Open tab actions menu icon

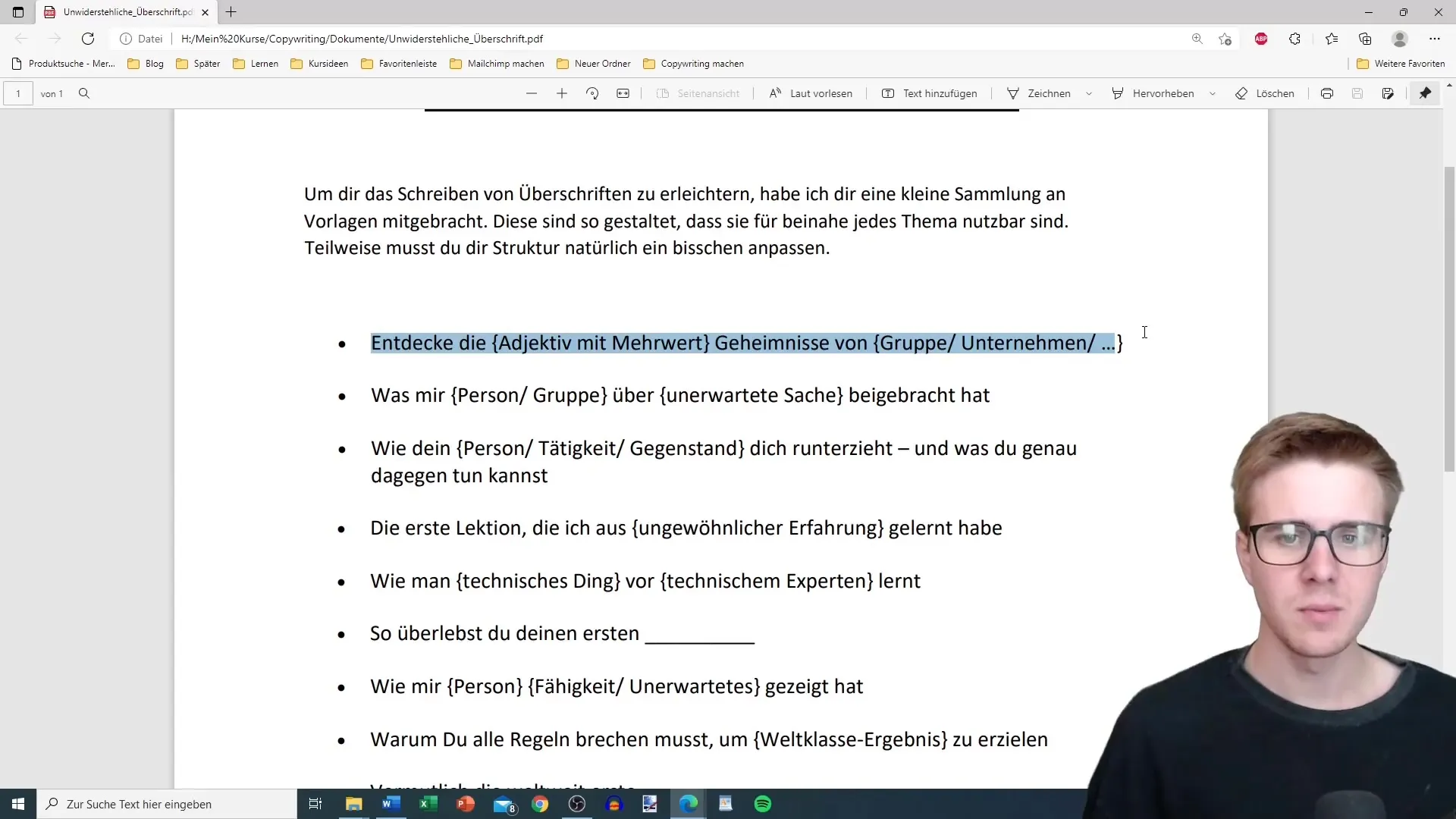pos(18,12)
